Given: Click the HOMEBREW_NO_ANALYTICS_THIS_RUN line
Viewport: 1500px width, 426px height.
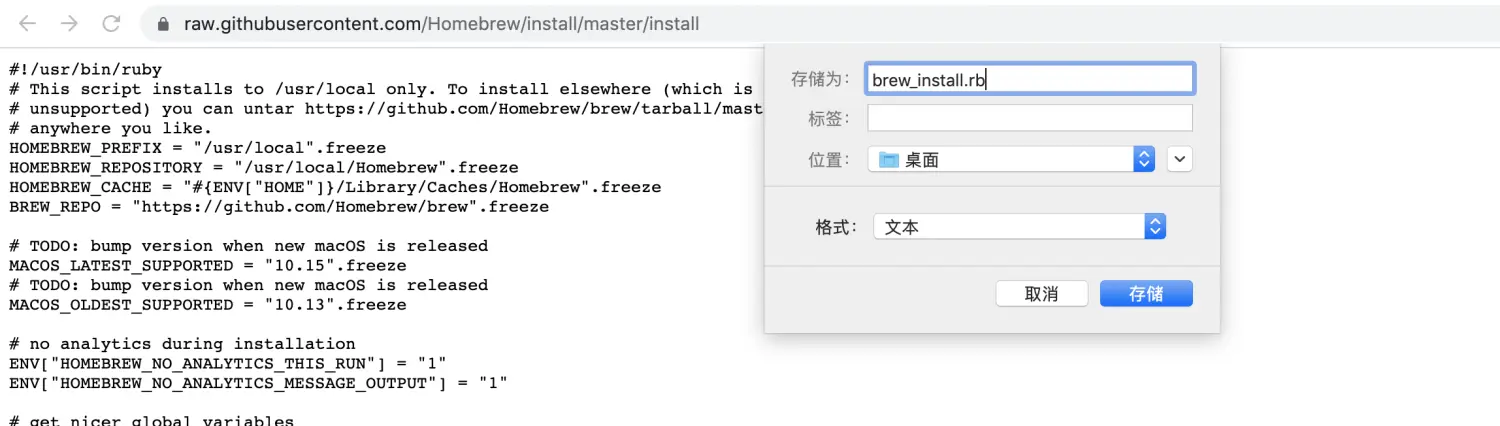Looking at the screenshot, I should click(x=228, y=363).
